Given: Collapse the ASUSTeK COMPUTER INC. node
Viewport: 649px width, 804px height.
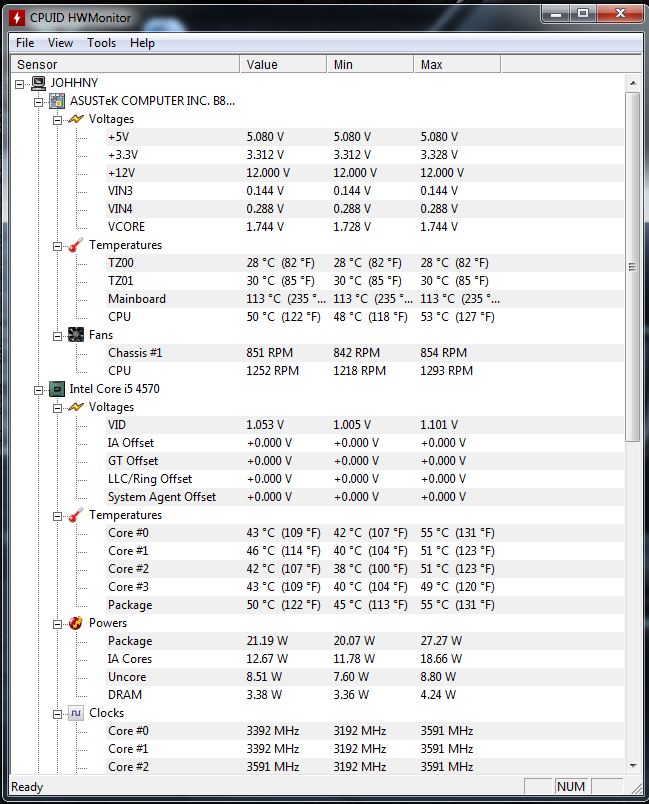Looking at the screenshot, I should click(x=38, y=102).
